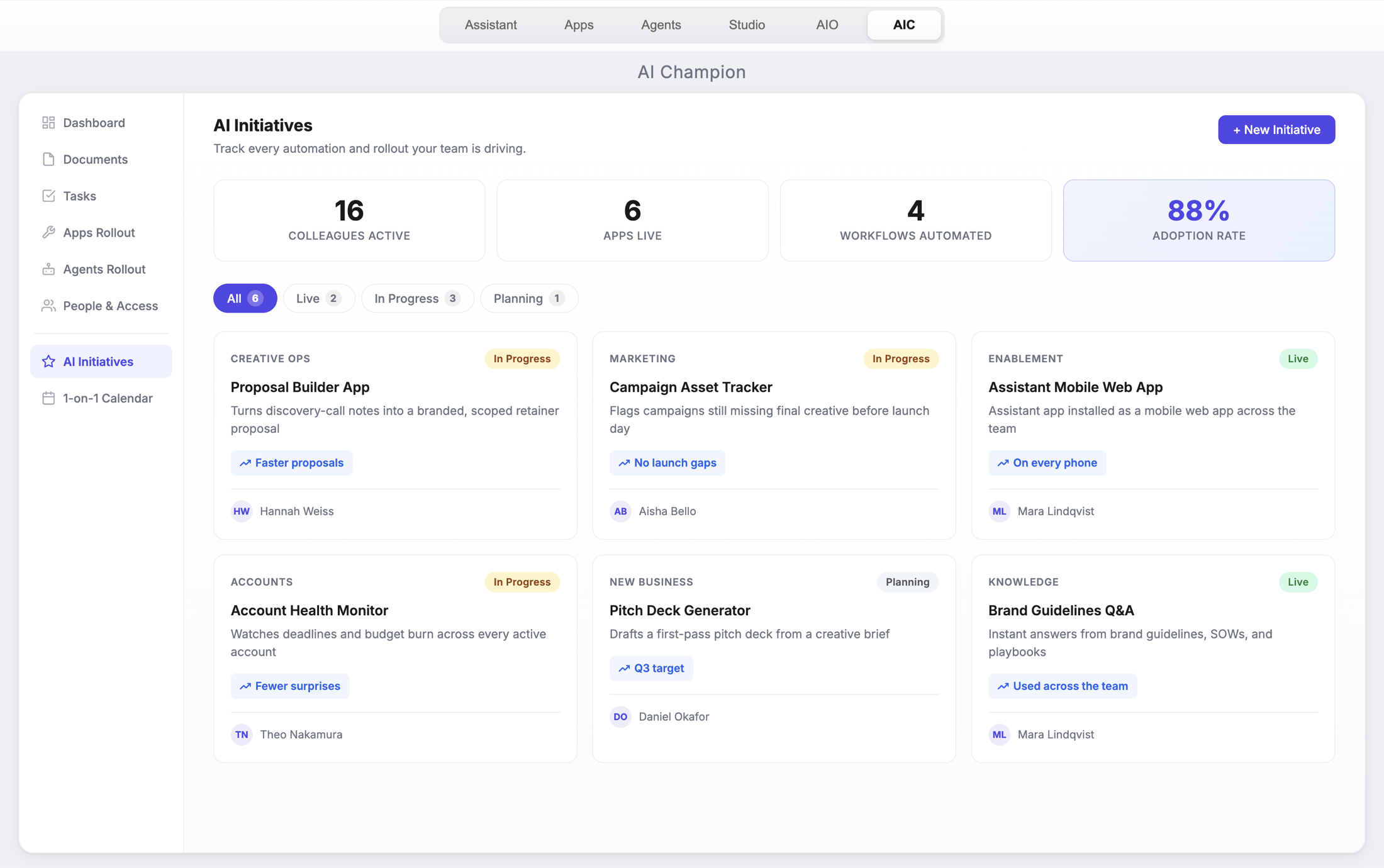Click the Dashboard grid icon in sidebar
This screenshot has height=868, width=1384.
pos(48,123)
